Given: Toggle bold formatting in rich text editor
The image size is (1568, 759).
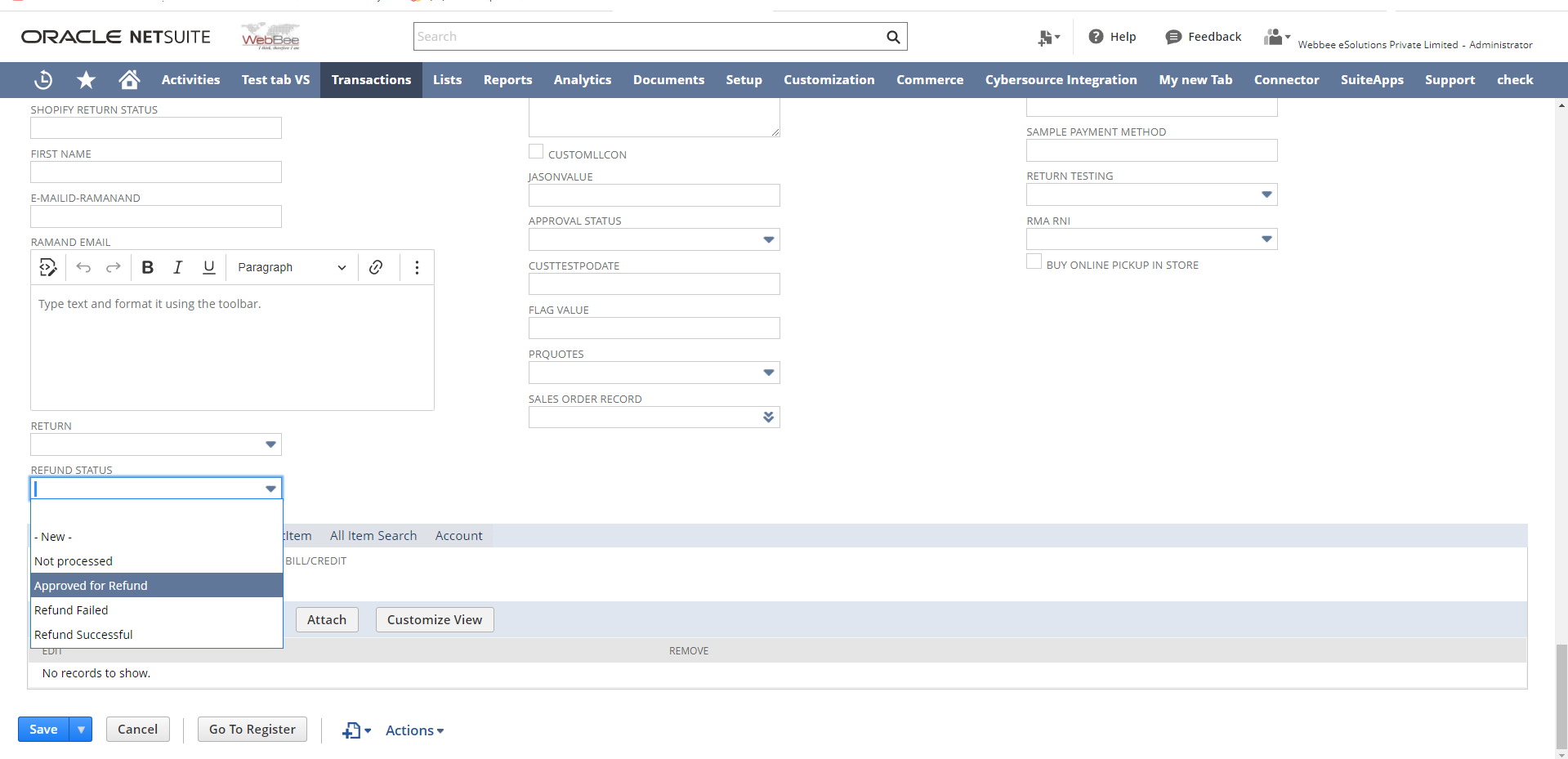Looking at the screenshot, I should tap(148, 267).
